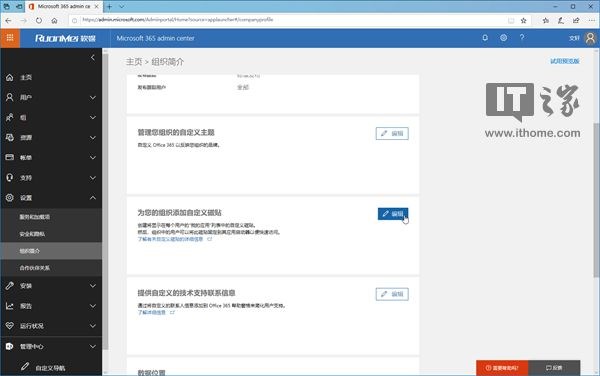Collapse the 设置 menu chevron
This screenshot has width=600, height=376.
click(x=93, y=197)
